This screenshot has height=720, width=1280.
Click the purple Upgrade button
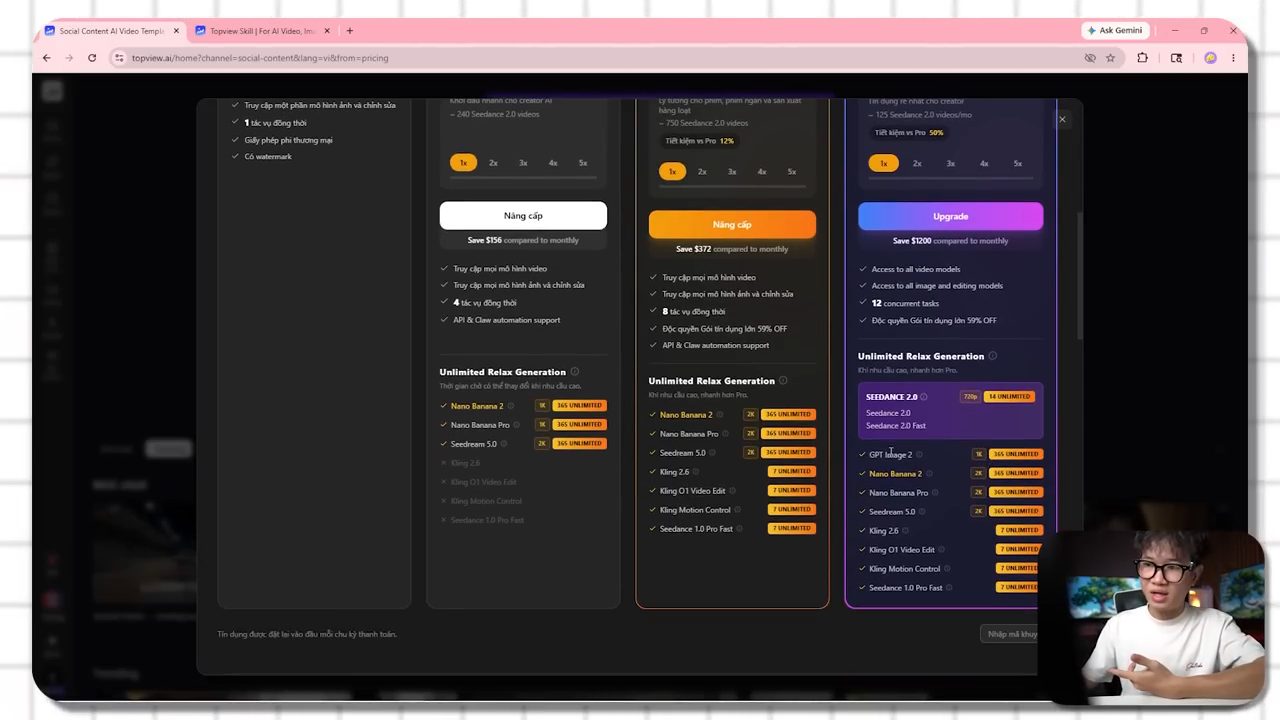[950, 216]
